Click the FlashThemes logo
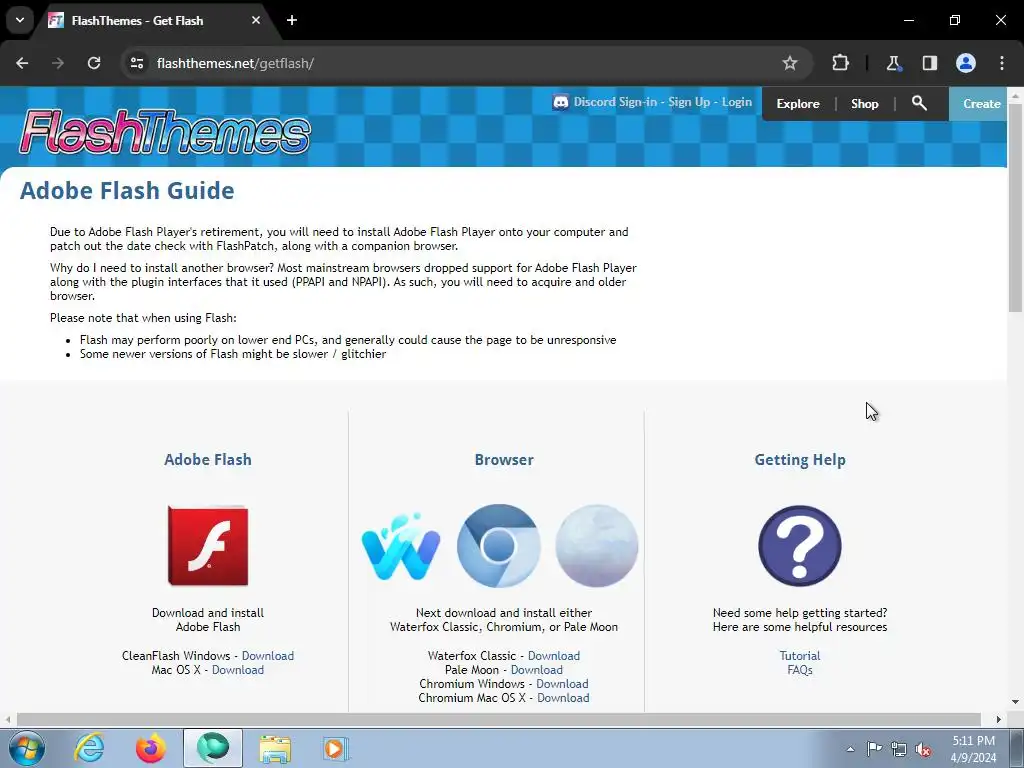This screenshot has width=1024, height=768. pos(165,132)
